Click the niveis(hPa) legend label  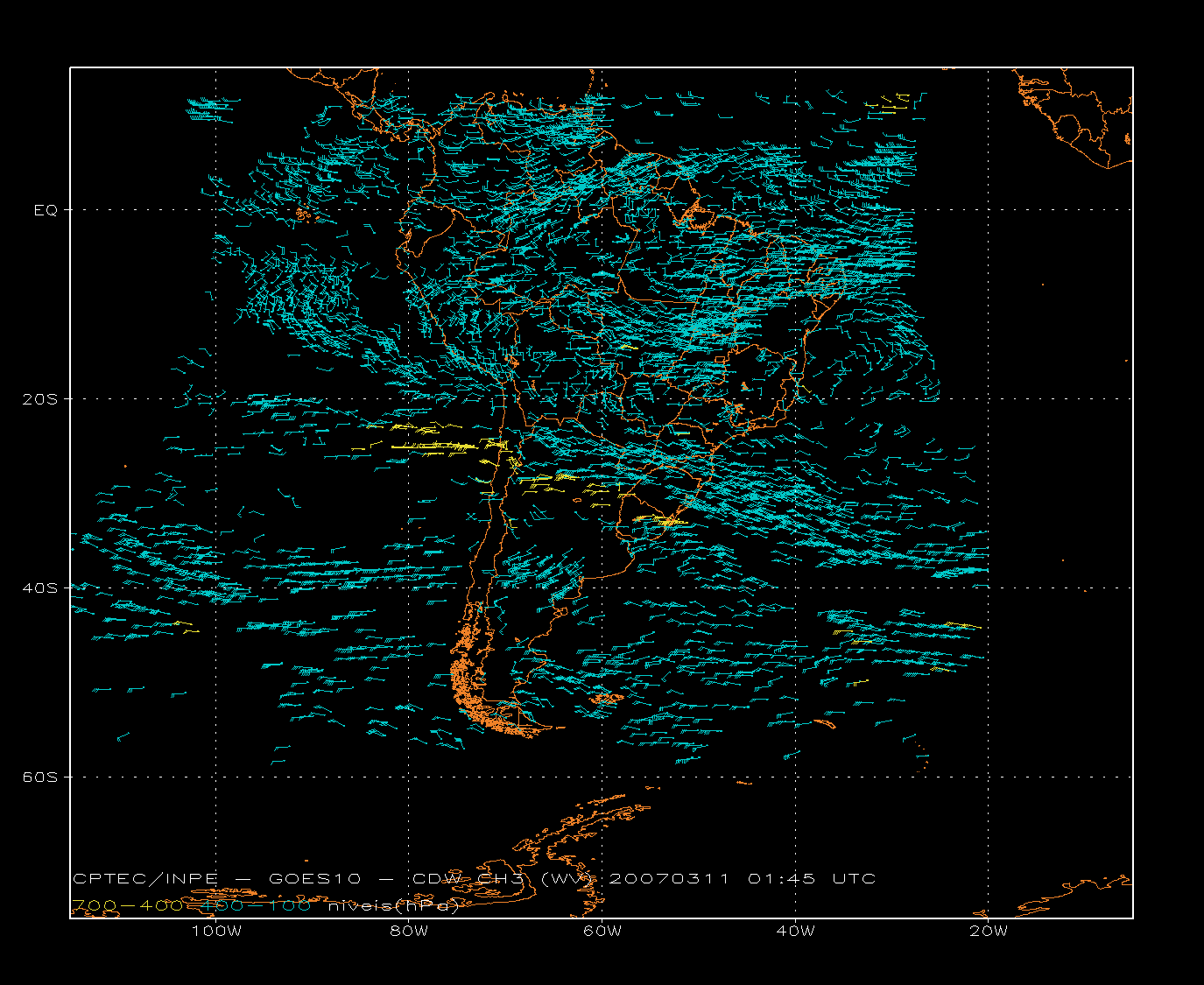393,905
